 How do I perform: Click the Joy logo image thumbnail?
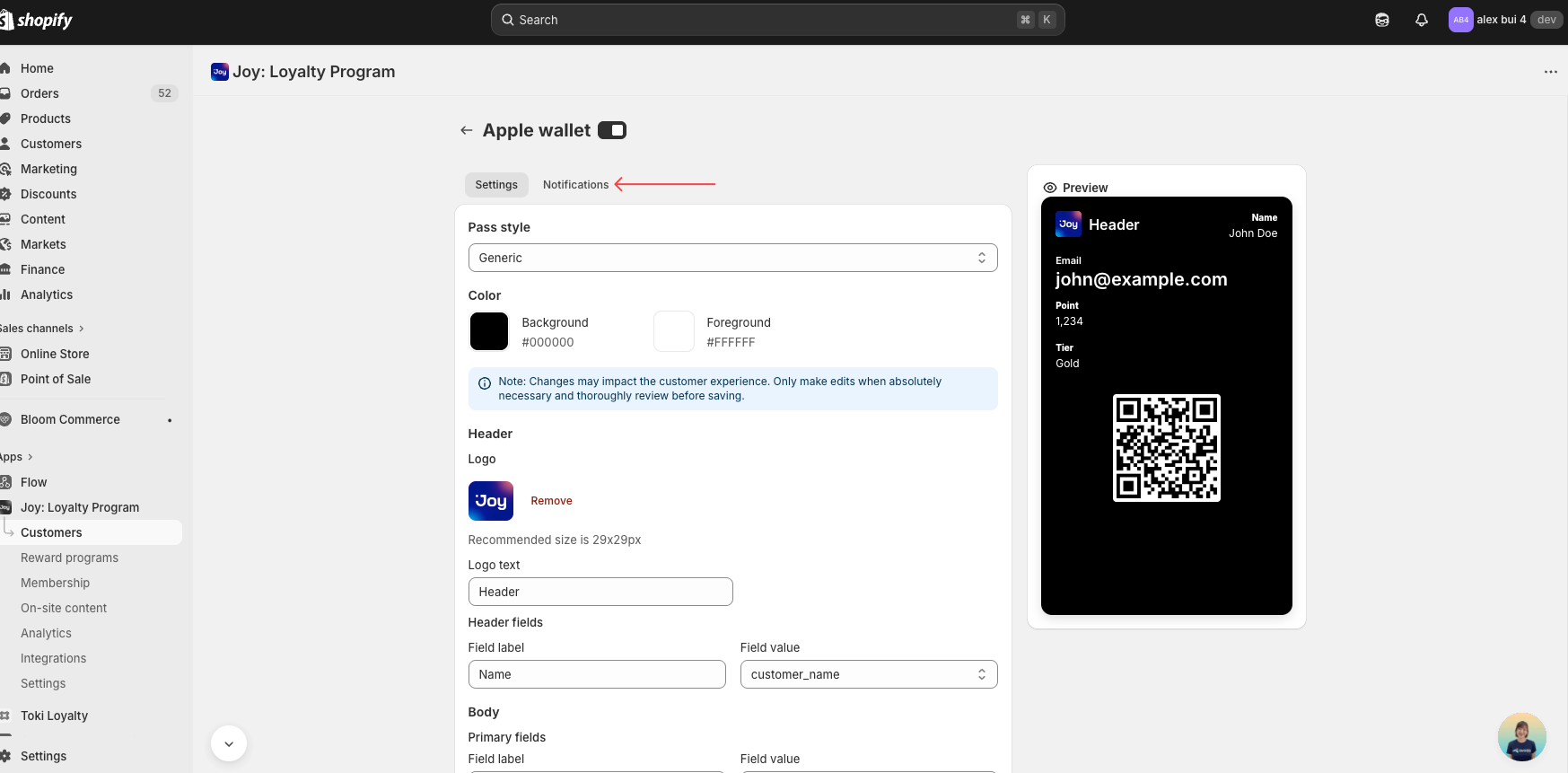[490, 501]
